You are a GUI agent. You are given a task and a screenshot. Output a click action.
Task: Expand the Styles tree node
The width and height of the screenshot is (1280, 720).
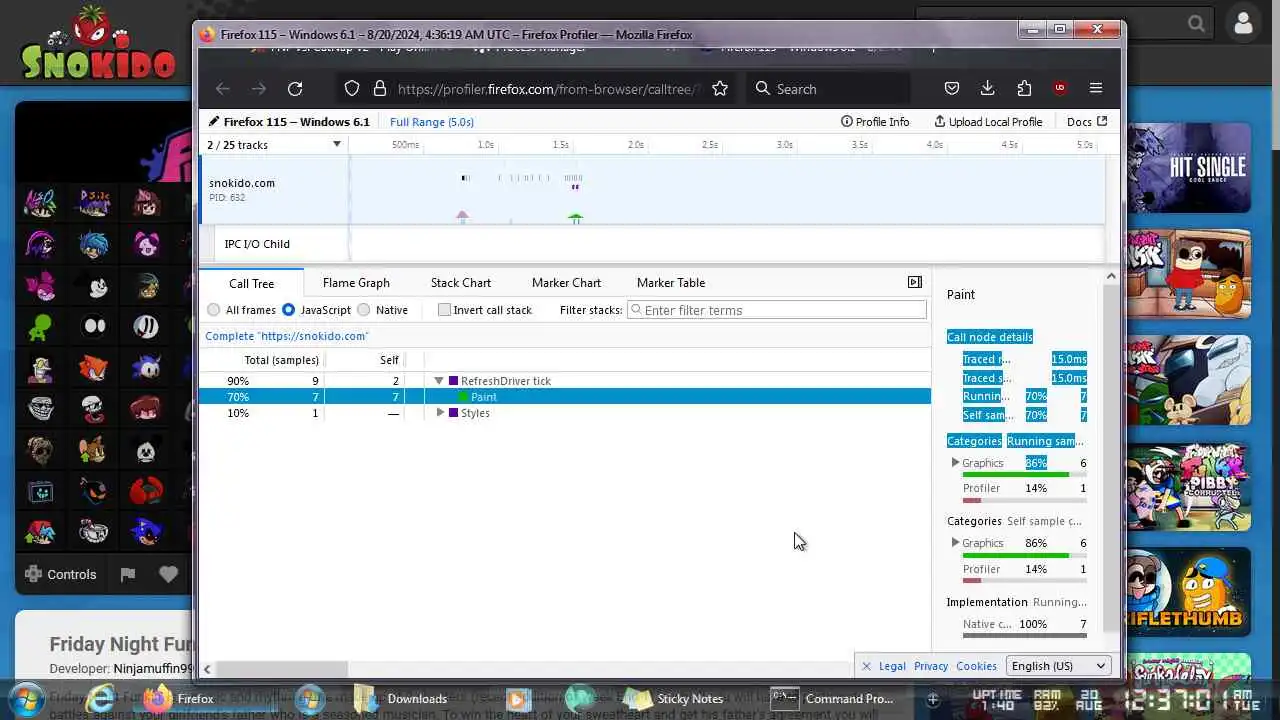click(440, 413)
